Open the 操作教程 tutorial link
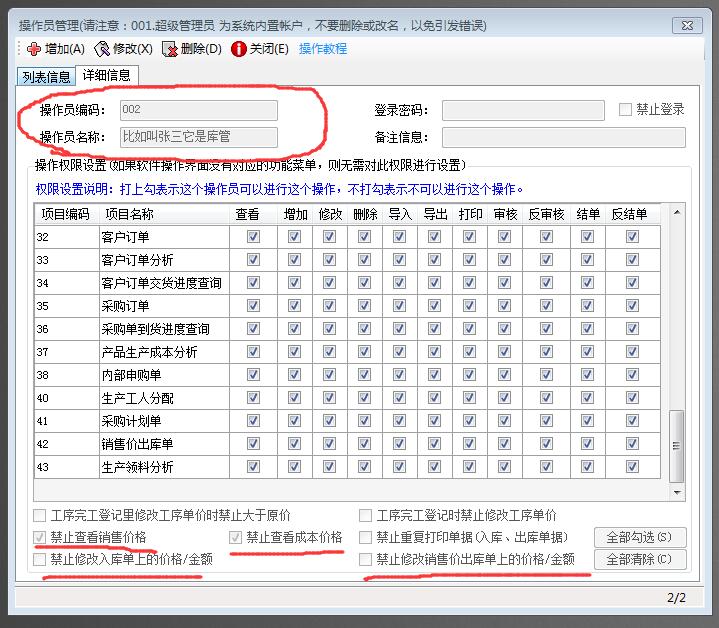Screen dimensions: 719x628 pos(323,49)
